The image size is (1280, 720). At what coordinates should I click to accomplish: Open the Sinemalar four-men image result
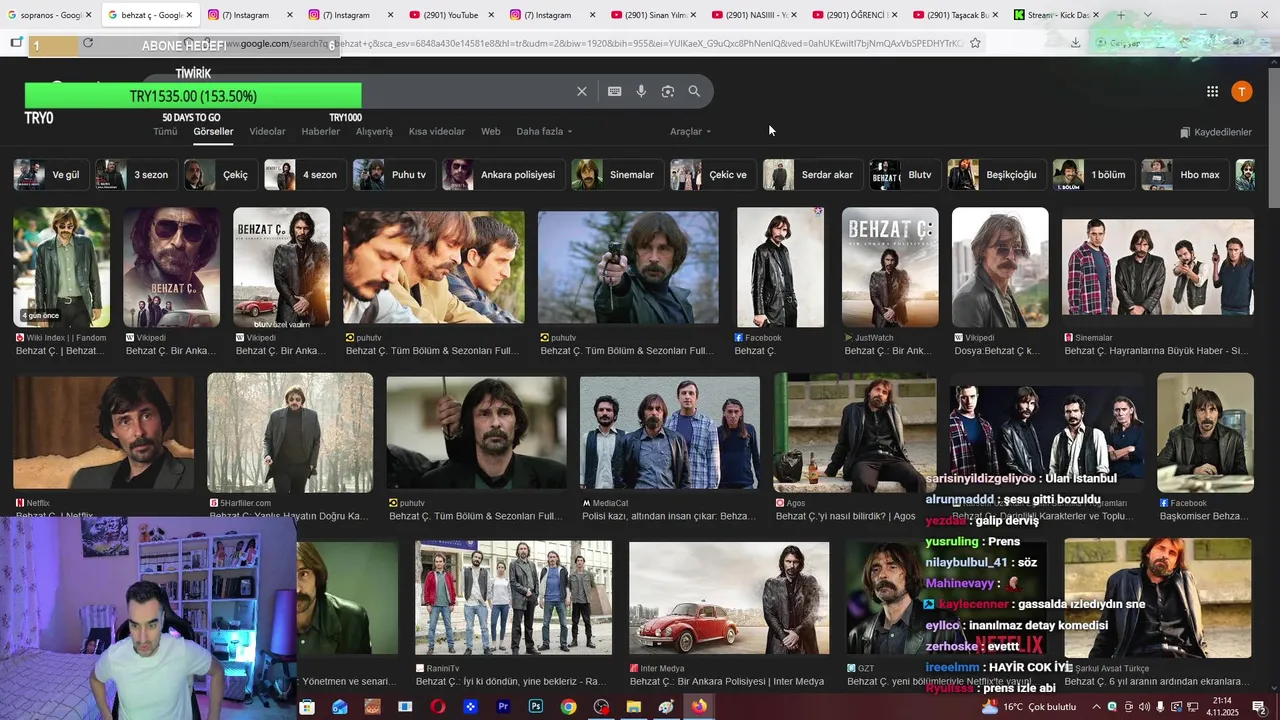coord(1158,267)
